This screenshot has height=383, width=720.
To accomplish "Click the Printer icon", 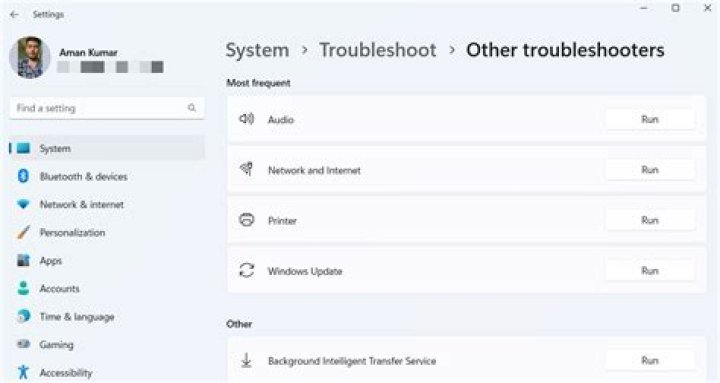I will pyautogui.click(x=247, y=220).
